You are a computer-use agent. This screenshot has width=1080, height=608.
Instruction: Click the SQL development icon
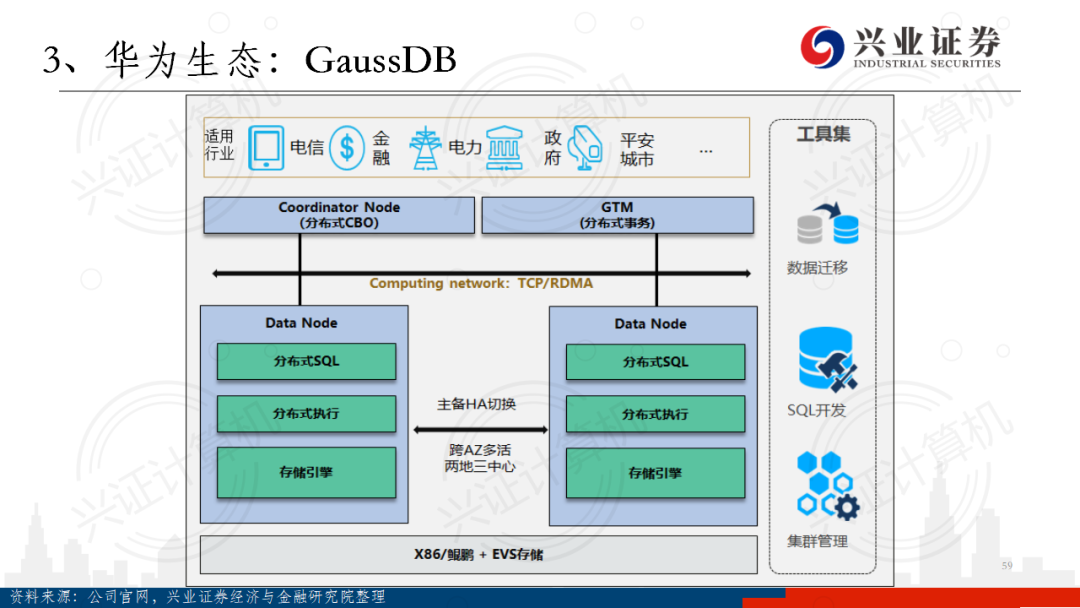click(x=824, y=359)
